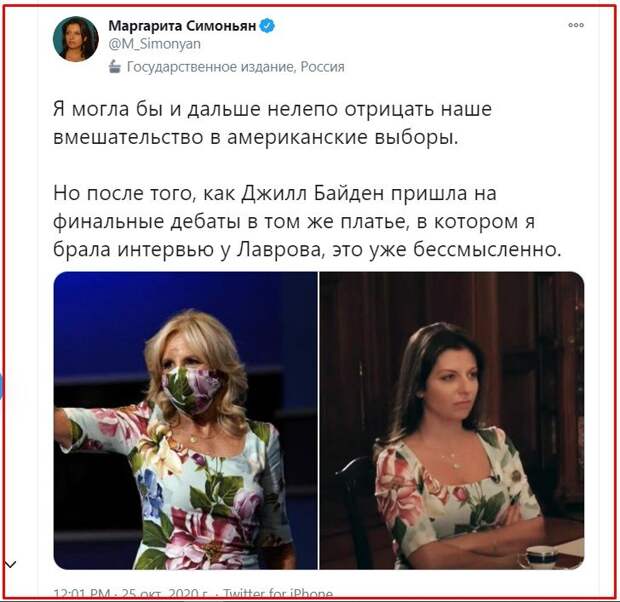
Task: Click the partial blue circle at left edge
Action: 1,387
